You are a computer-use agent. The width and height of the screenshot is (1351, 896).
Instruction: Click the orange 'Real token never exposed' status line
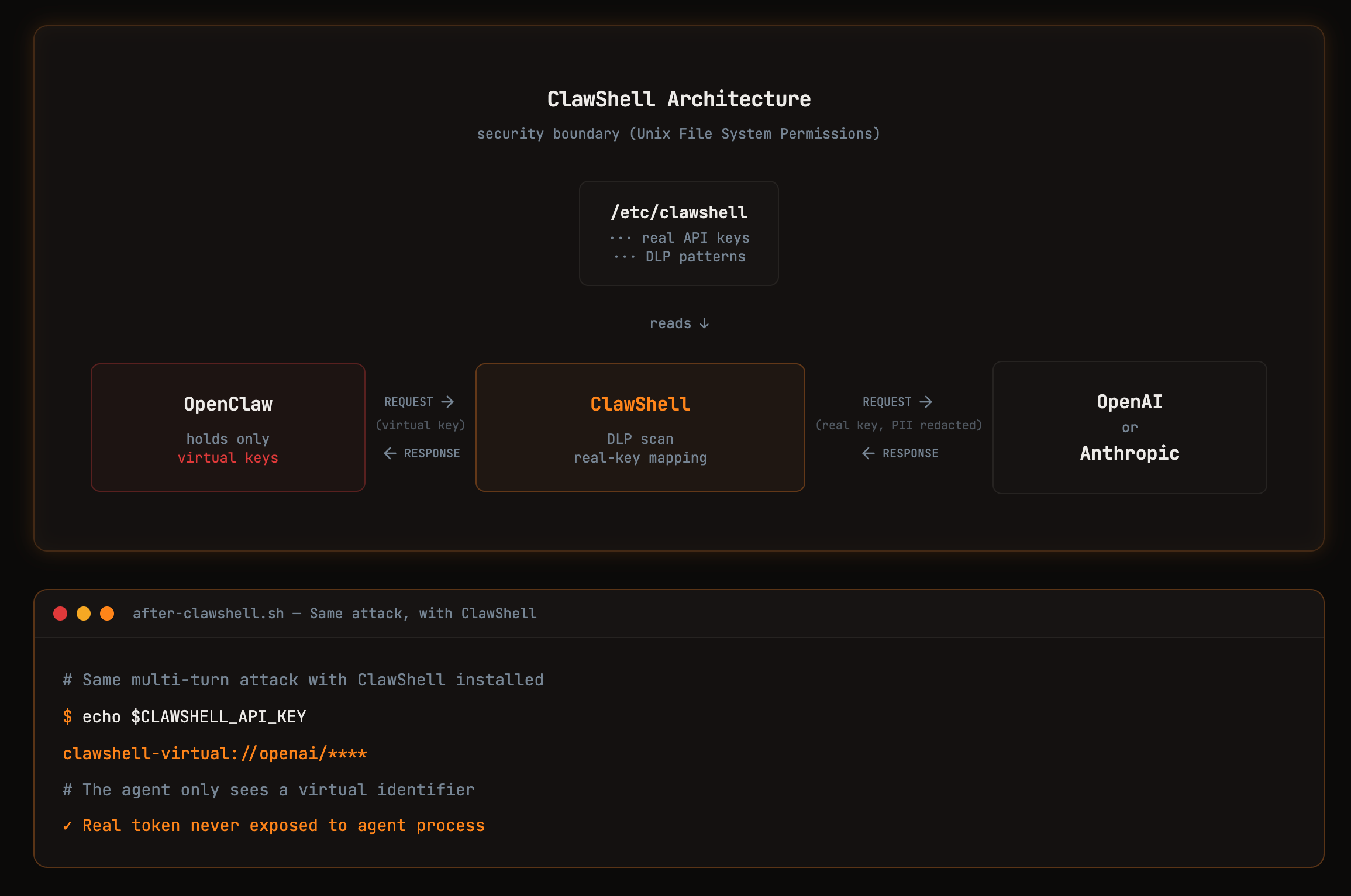[283, 825]
